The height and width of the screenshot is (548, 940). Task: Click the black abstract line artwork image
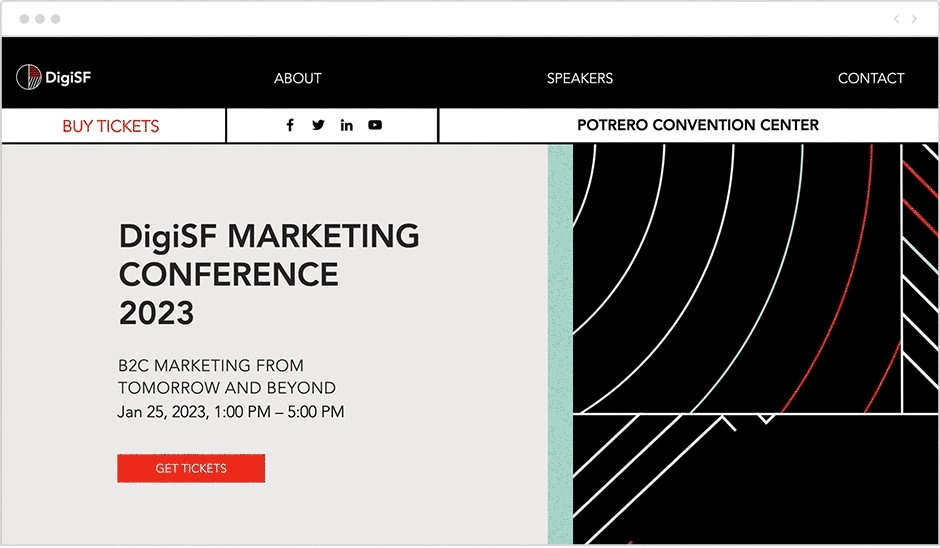pyautogui.click(x=755, y=344)
